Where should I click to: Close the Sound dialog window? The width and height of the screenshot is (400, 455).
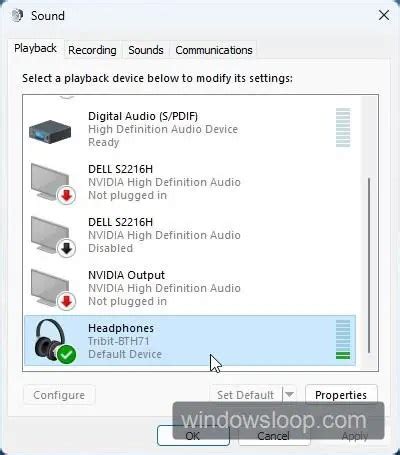[384, 15]
